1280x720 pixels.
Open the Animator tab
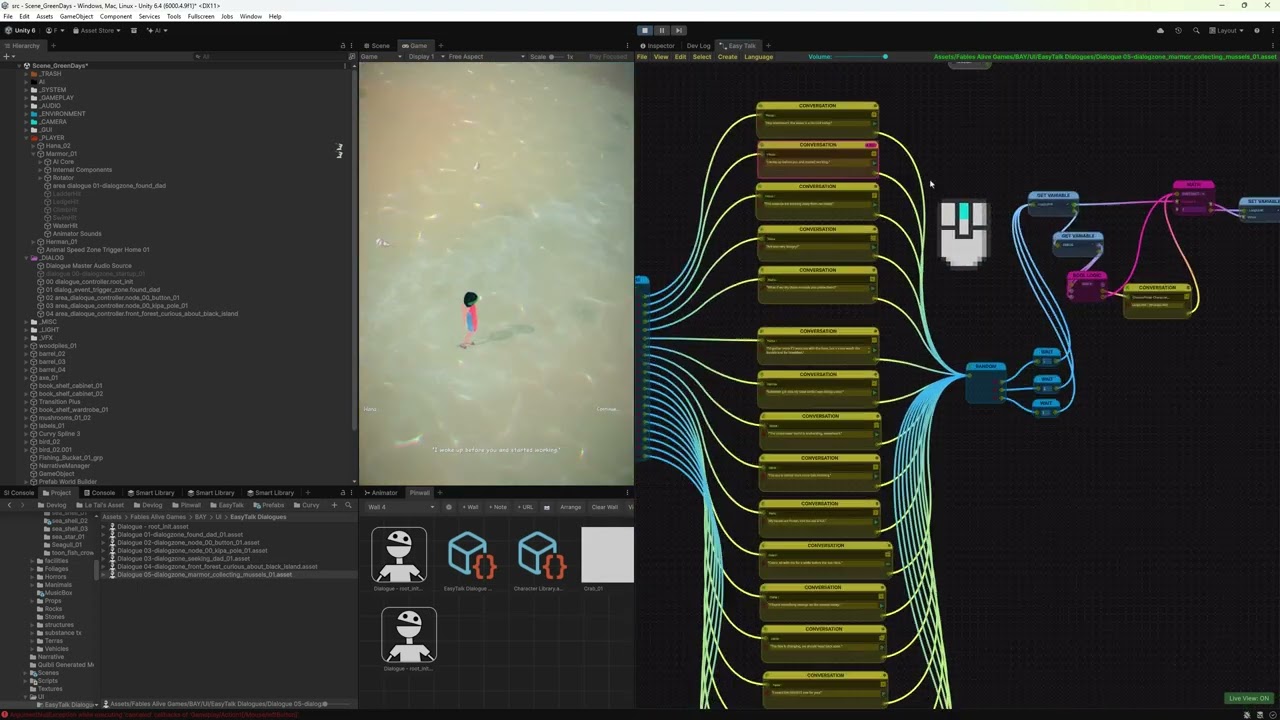coord(382,493)
